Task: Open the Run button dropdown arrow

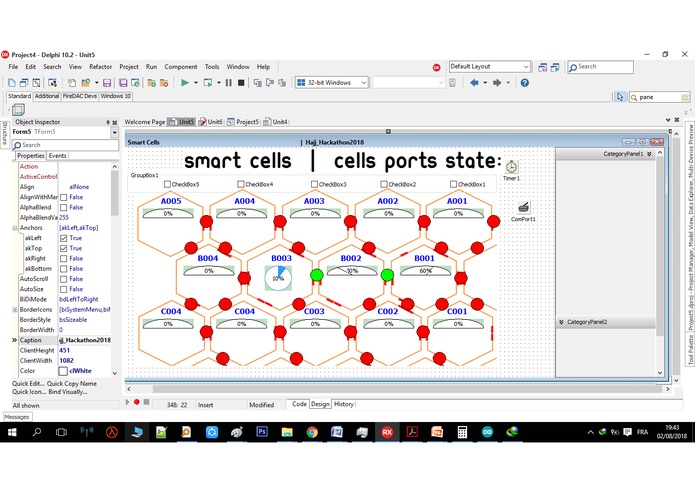Action: (195, 83)
